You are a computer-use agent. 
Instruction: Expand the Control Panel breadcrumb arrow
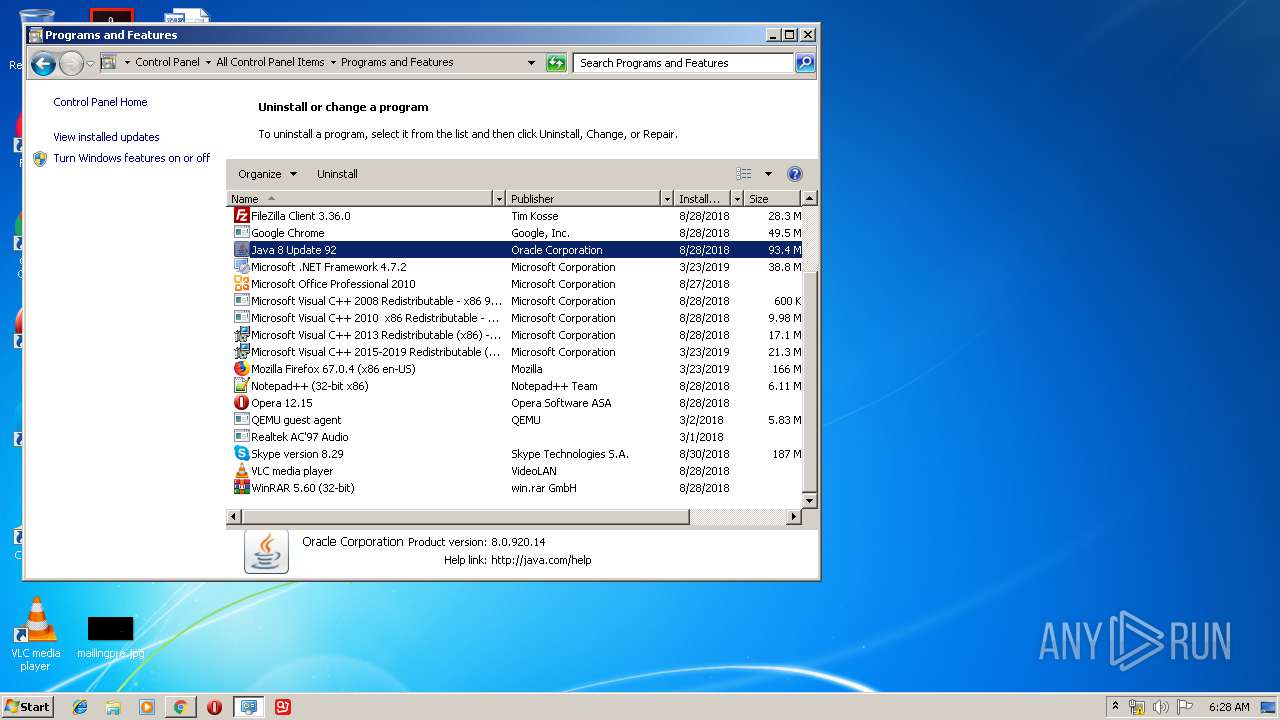click(208, 62)
